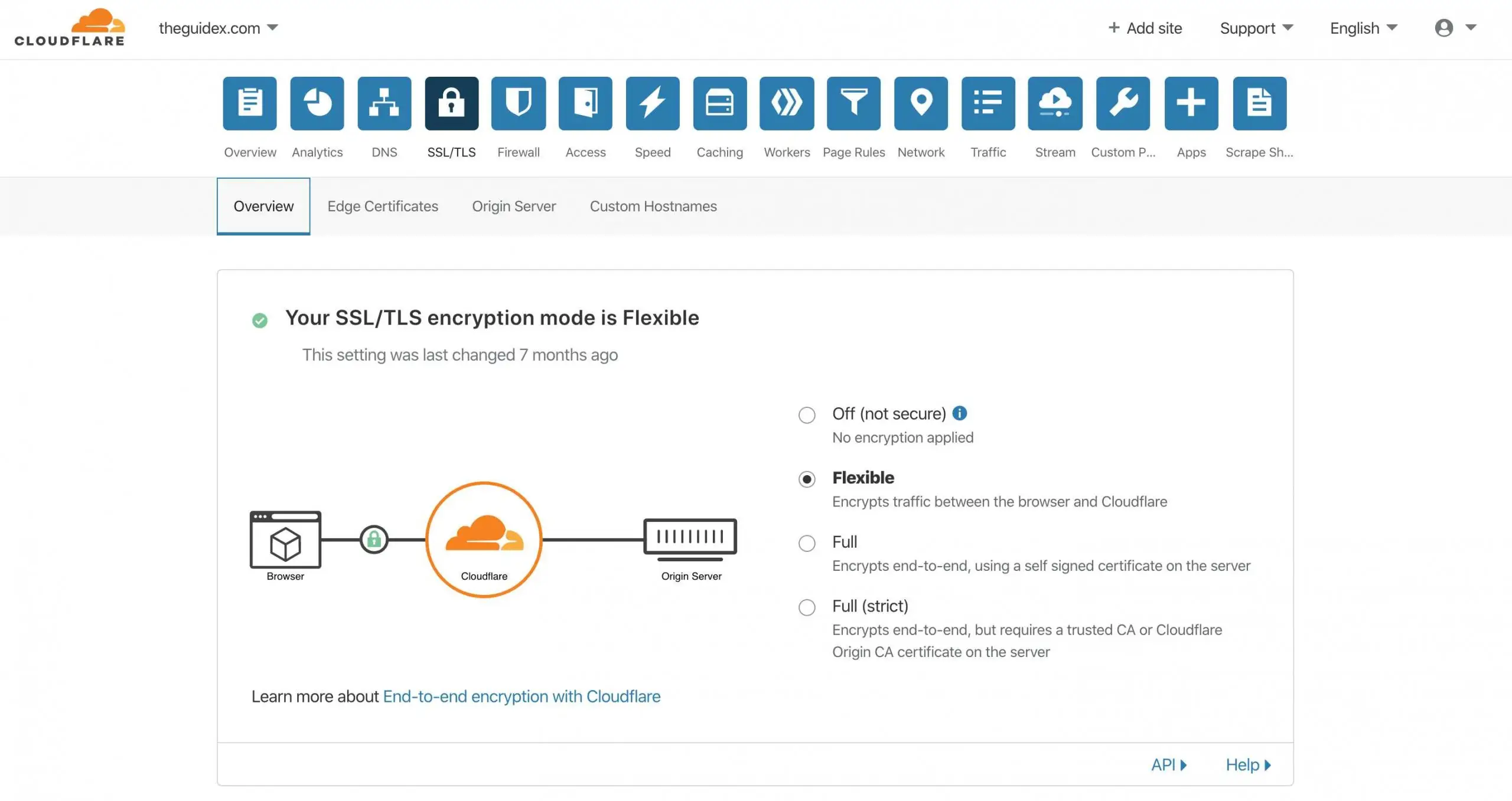Open the Stream cloud icon
The width and height of the screenshot is (1512, 801).
point(1055,103)
